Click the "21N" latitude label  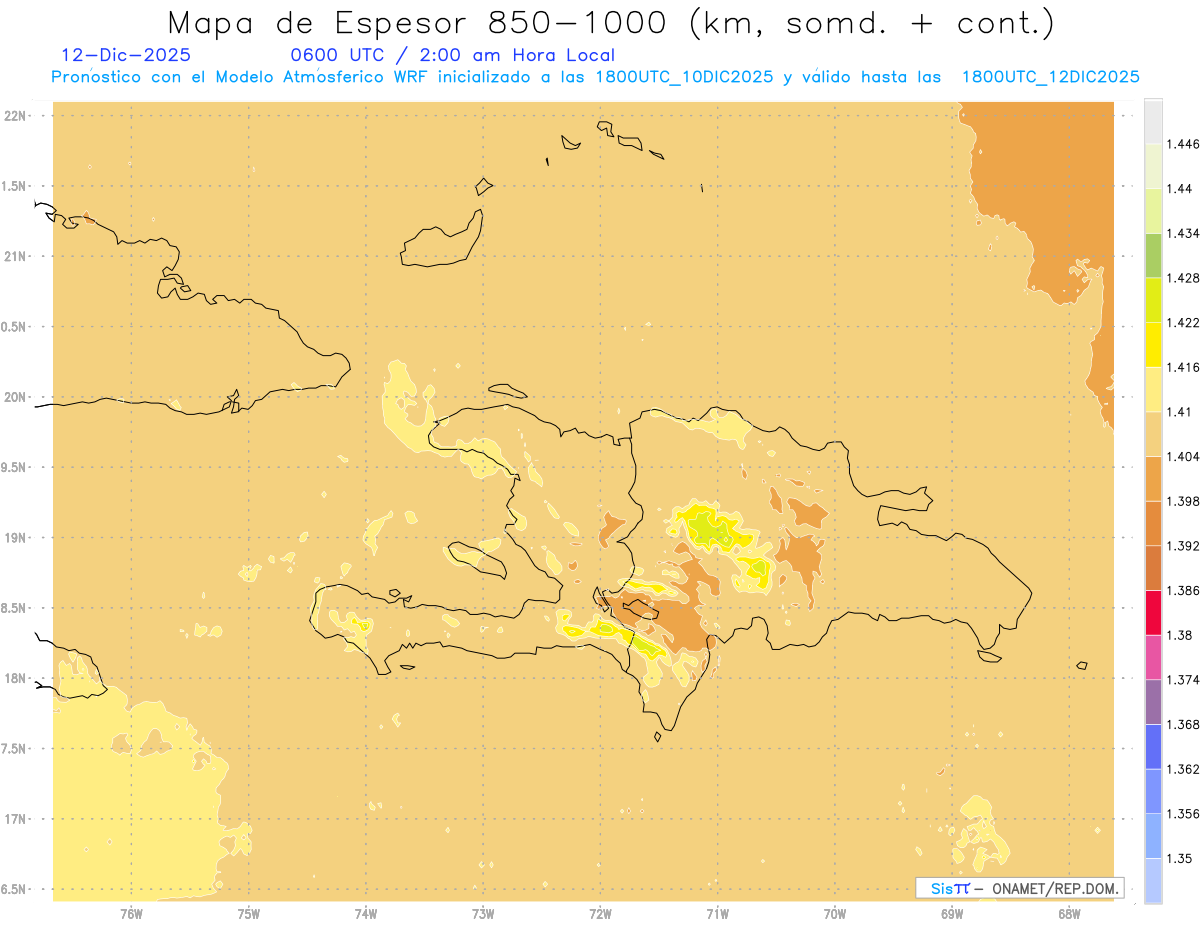click(x=16, y=256)
